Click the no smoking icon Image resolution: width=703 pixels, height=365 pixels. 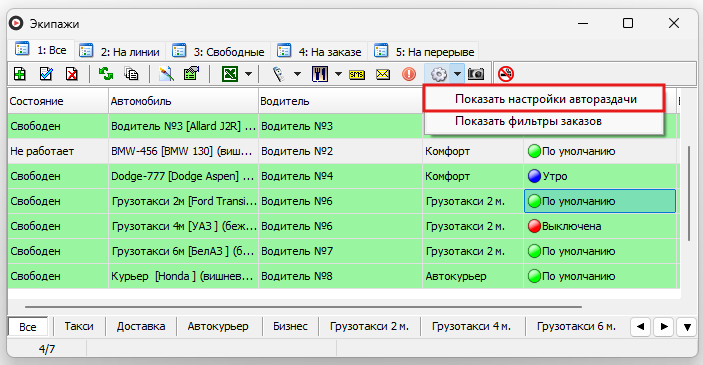[506, 74]
